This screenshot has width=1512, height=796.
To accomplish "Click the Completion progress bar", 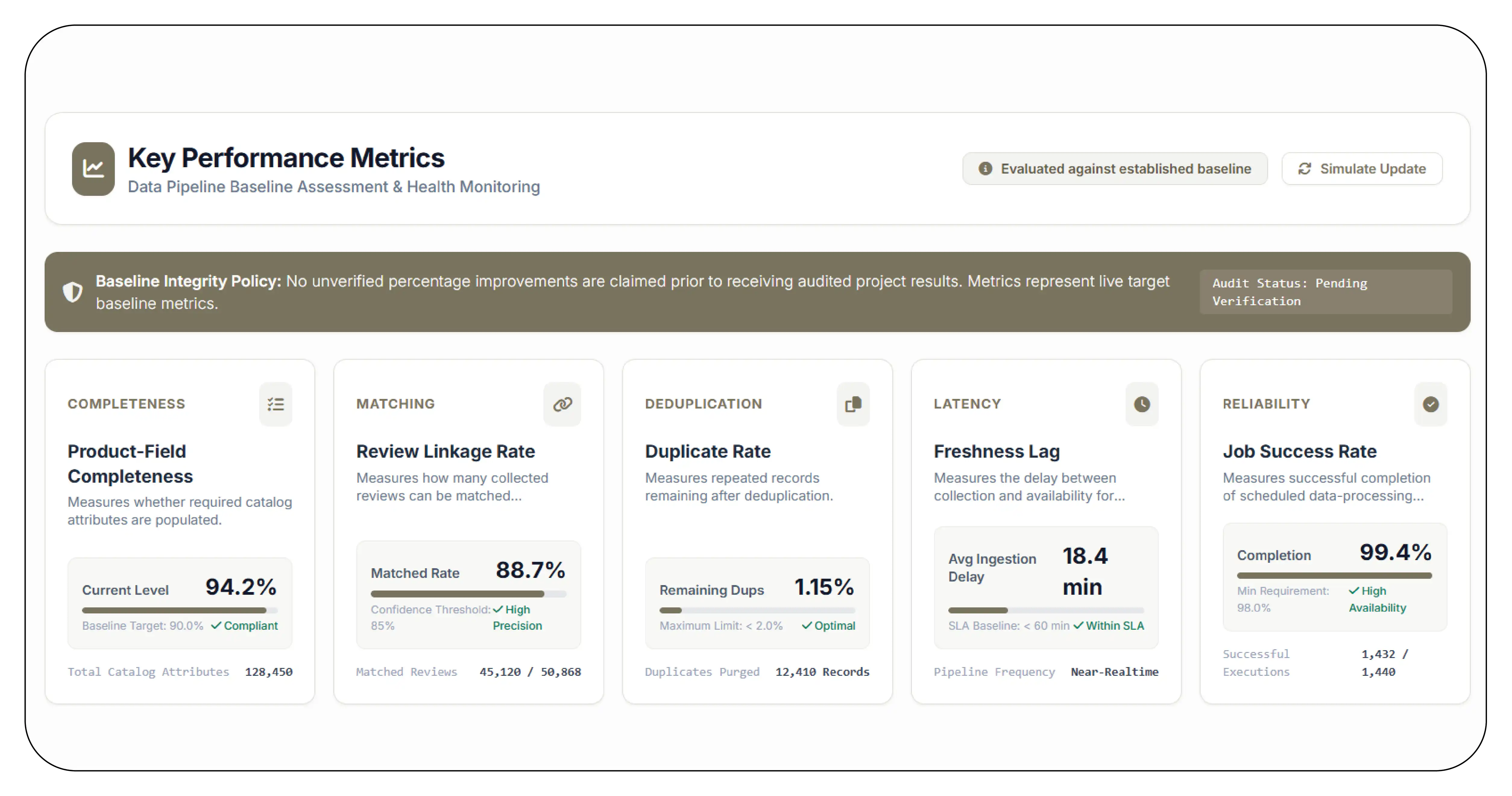I will [1335, 576].
